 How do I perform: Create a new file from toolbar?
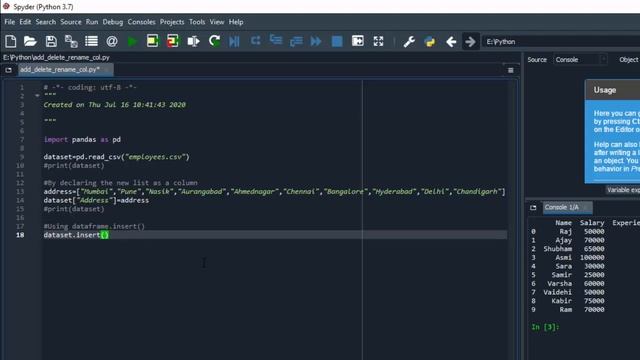tap(11, 41)
